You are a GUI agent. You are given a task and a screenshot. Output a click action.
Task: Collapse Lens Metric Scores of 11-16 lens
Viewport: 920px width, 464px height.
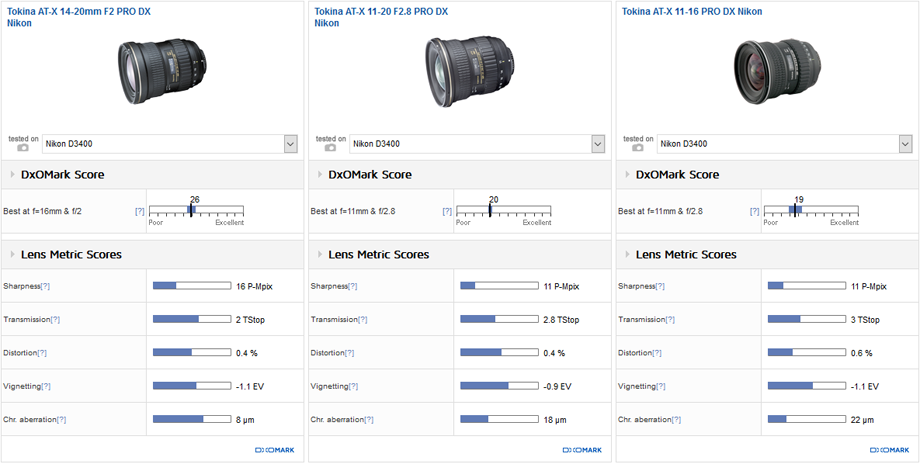click(x=628, y=255)
